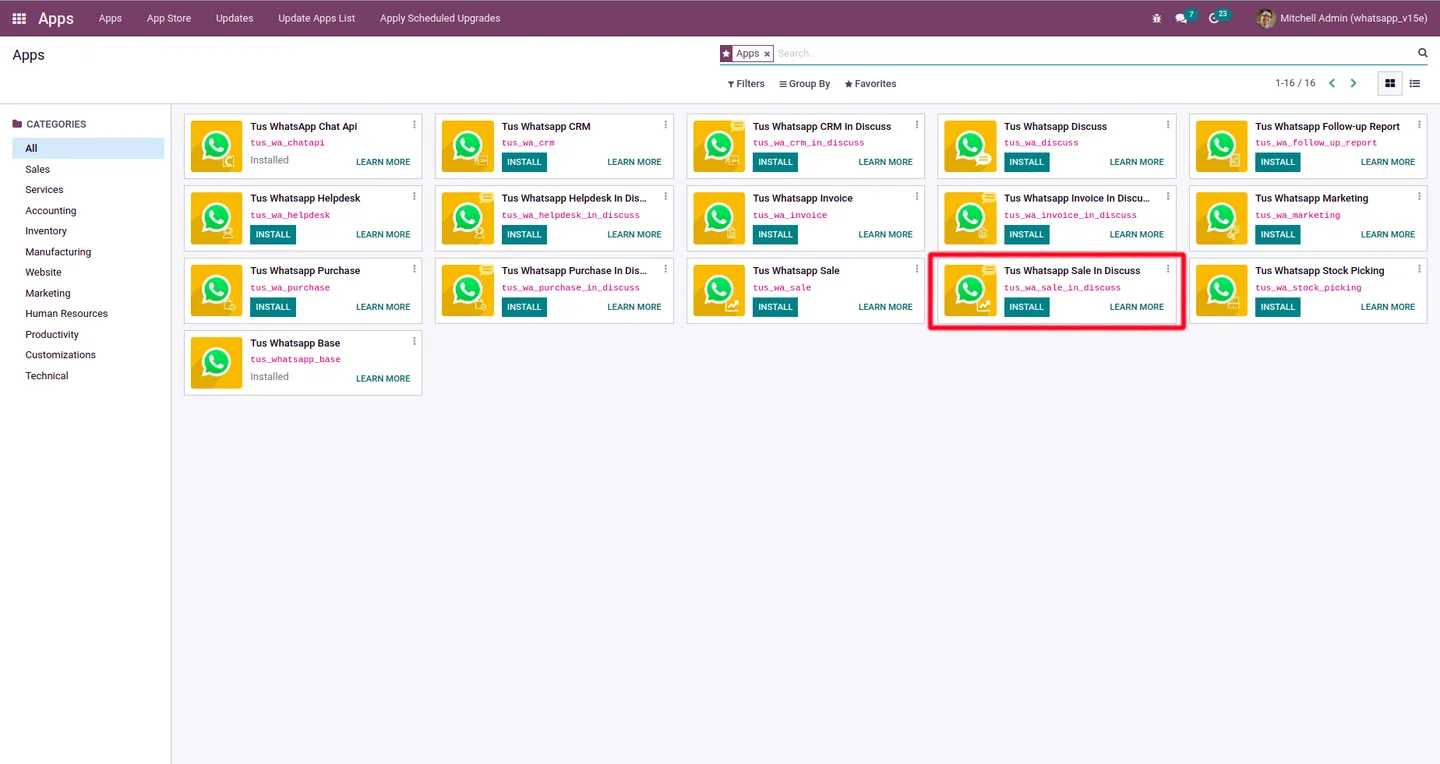
Task: Learn more about Tus Whatsapp Base
Action: click(x=383, y=379)
